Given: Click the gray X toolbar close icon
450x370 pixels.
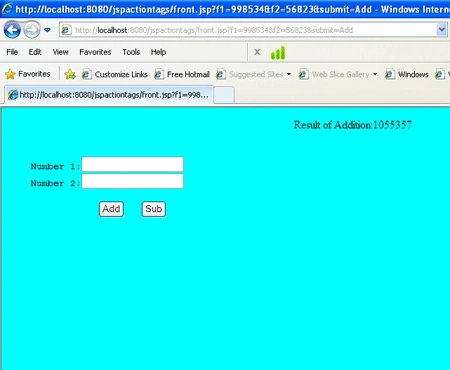Looking at the screenshot, I should coord(257,52).
